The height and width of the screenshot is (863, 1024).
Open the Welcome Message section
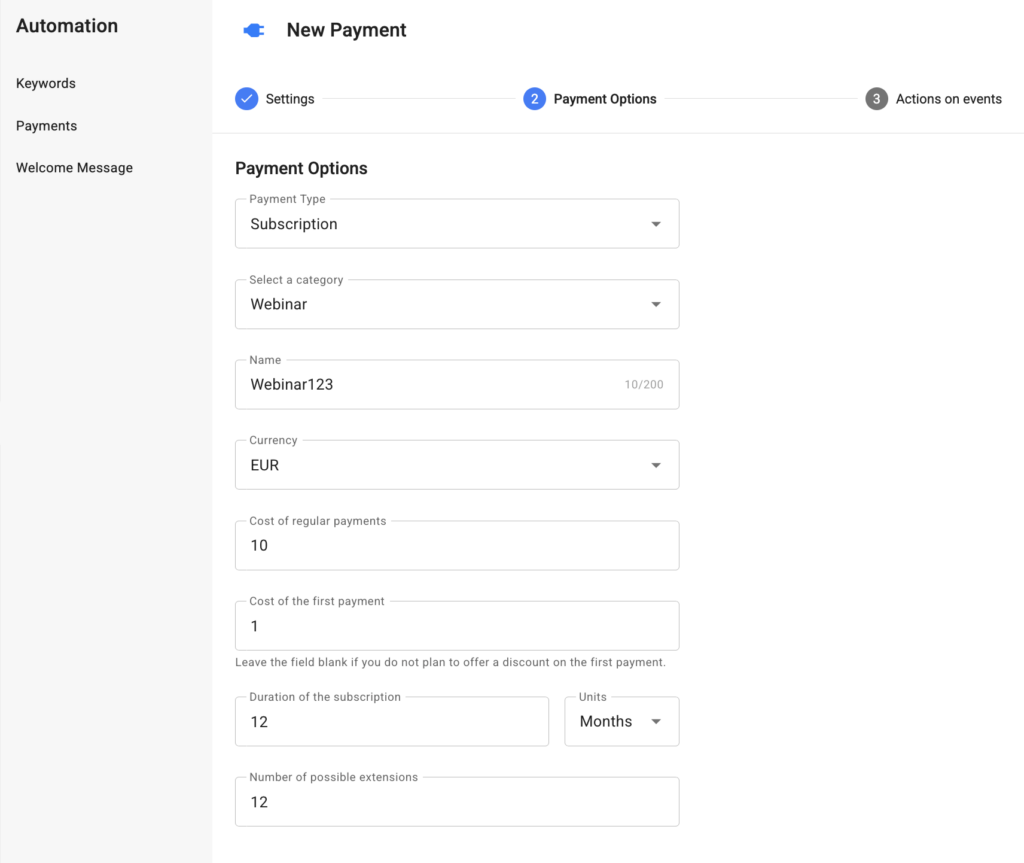74,168
